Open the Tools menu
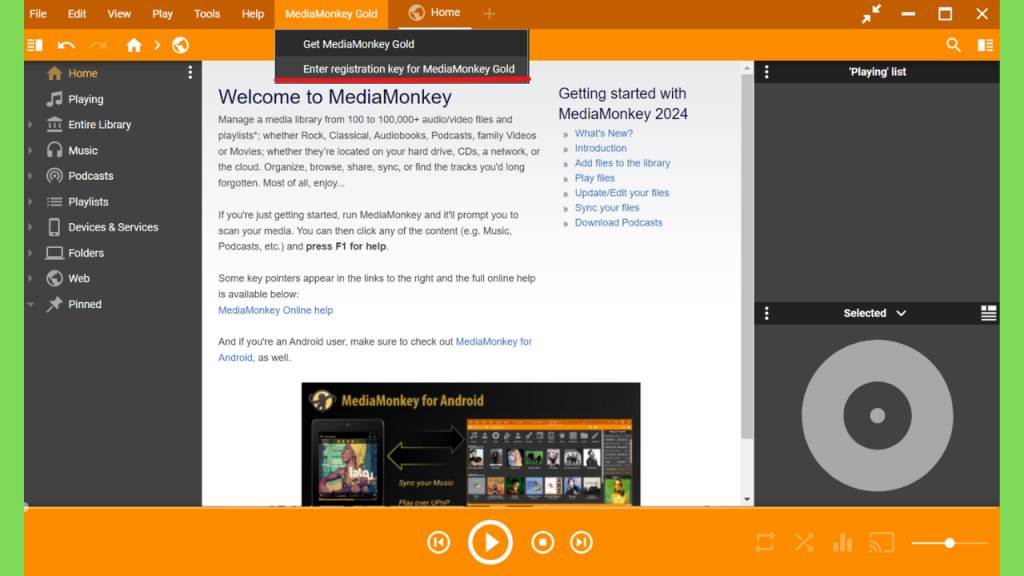 (207, 14)
